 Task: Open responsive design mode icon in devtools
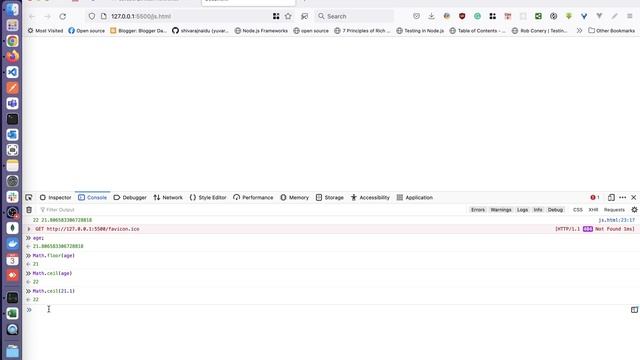pos(611,198)
